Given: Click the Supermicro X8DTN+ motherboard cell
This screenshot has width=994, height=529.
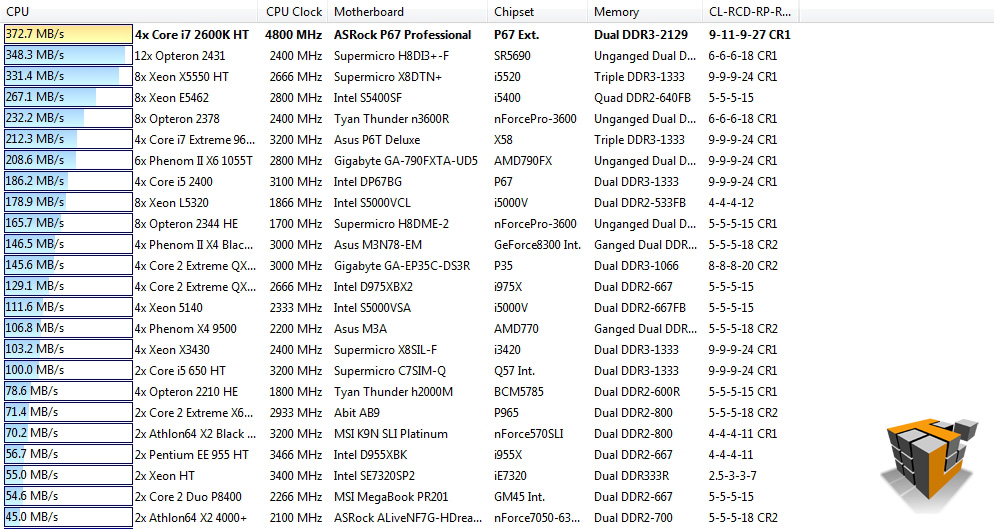Looking at the screenshot, I should (x=388, y=77).
